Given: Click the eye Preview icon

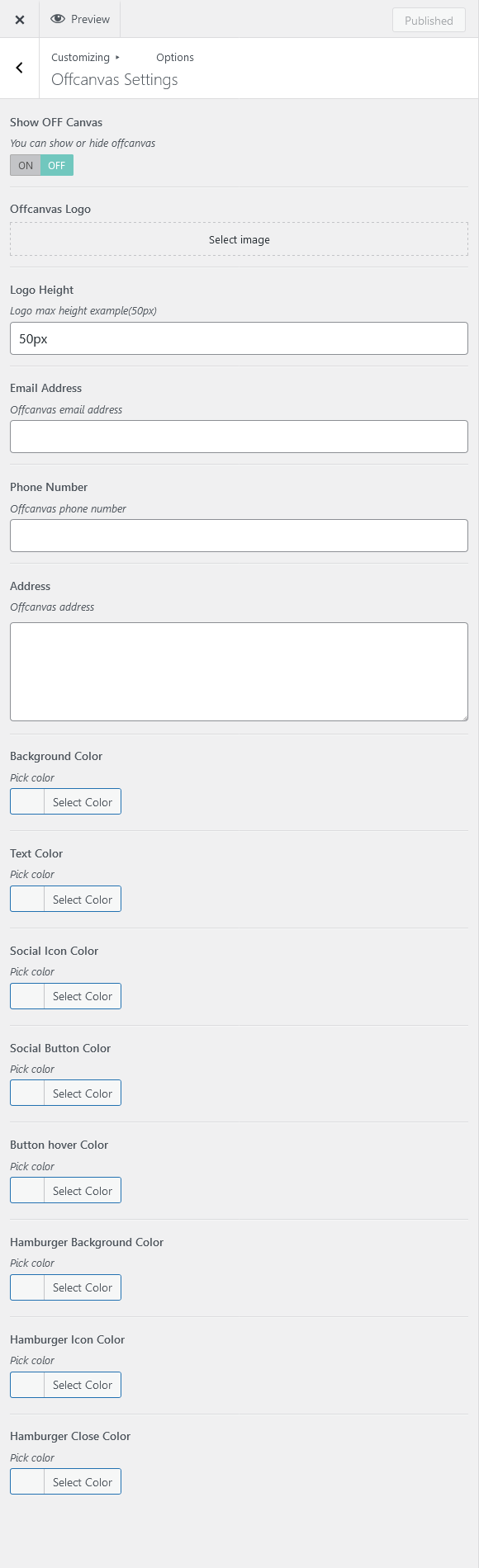Looking at the screenshot, I should [58, 19].
